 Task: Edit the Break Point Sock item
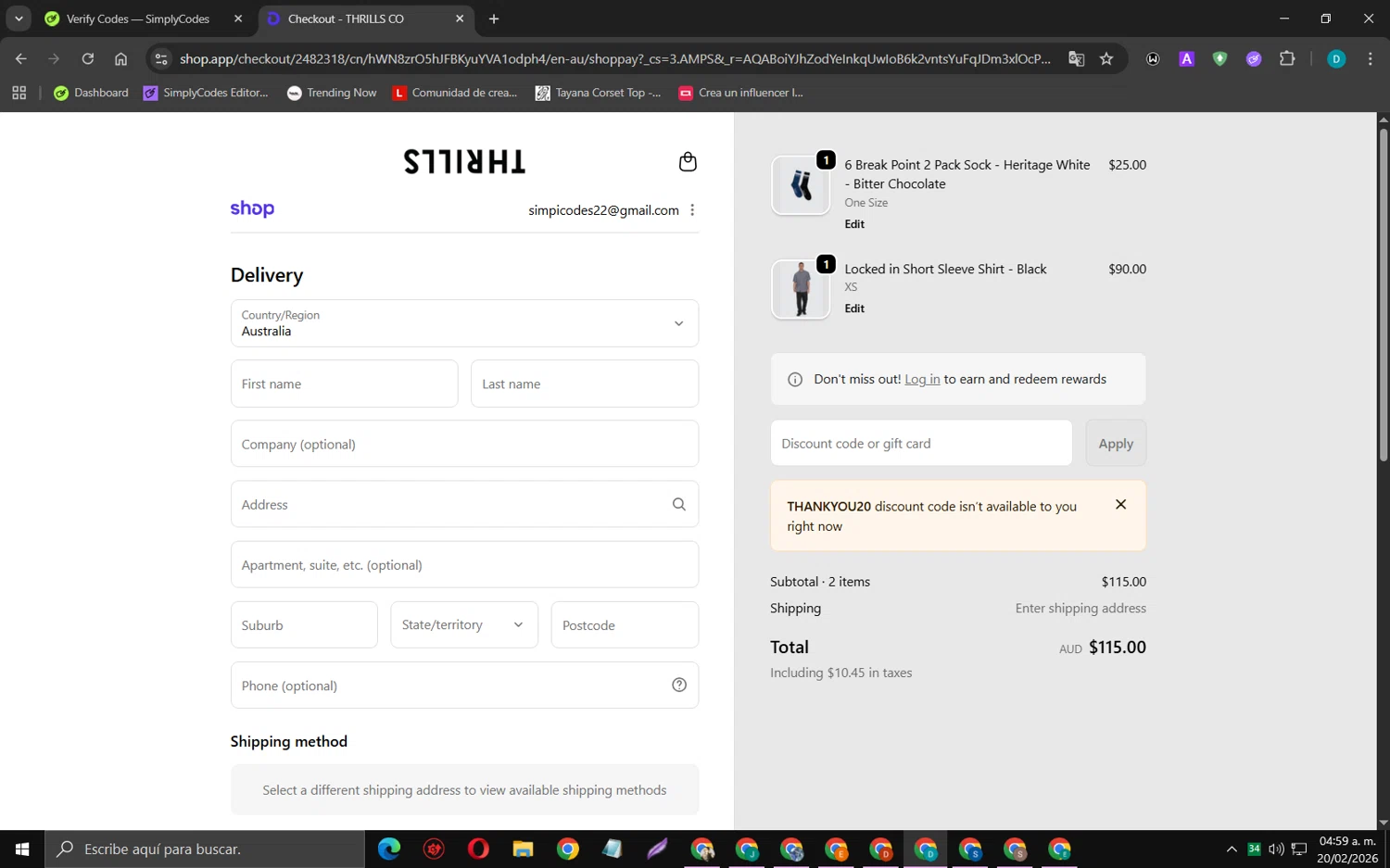(854, 224)
